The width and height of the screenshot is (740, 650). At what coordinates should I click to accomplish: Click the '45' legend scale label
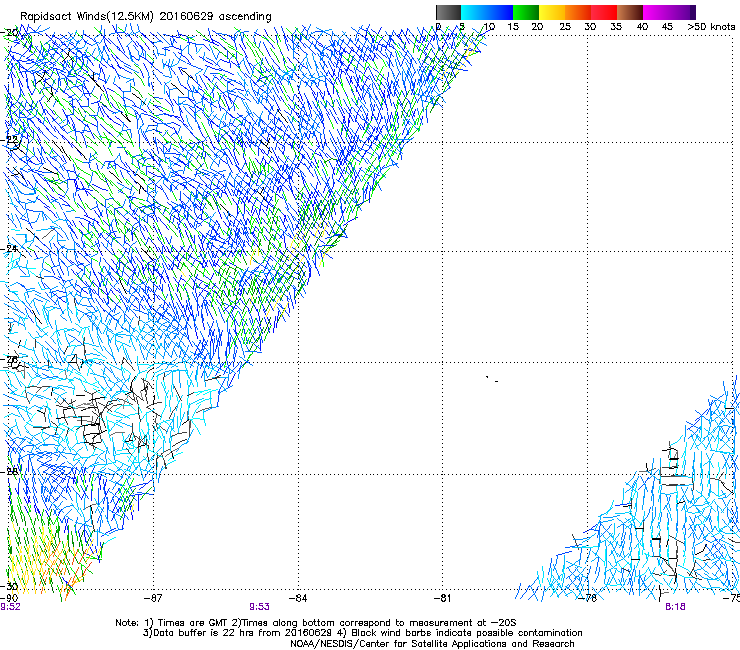click(x=667, y=27)
